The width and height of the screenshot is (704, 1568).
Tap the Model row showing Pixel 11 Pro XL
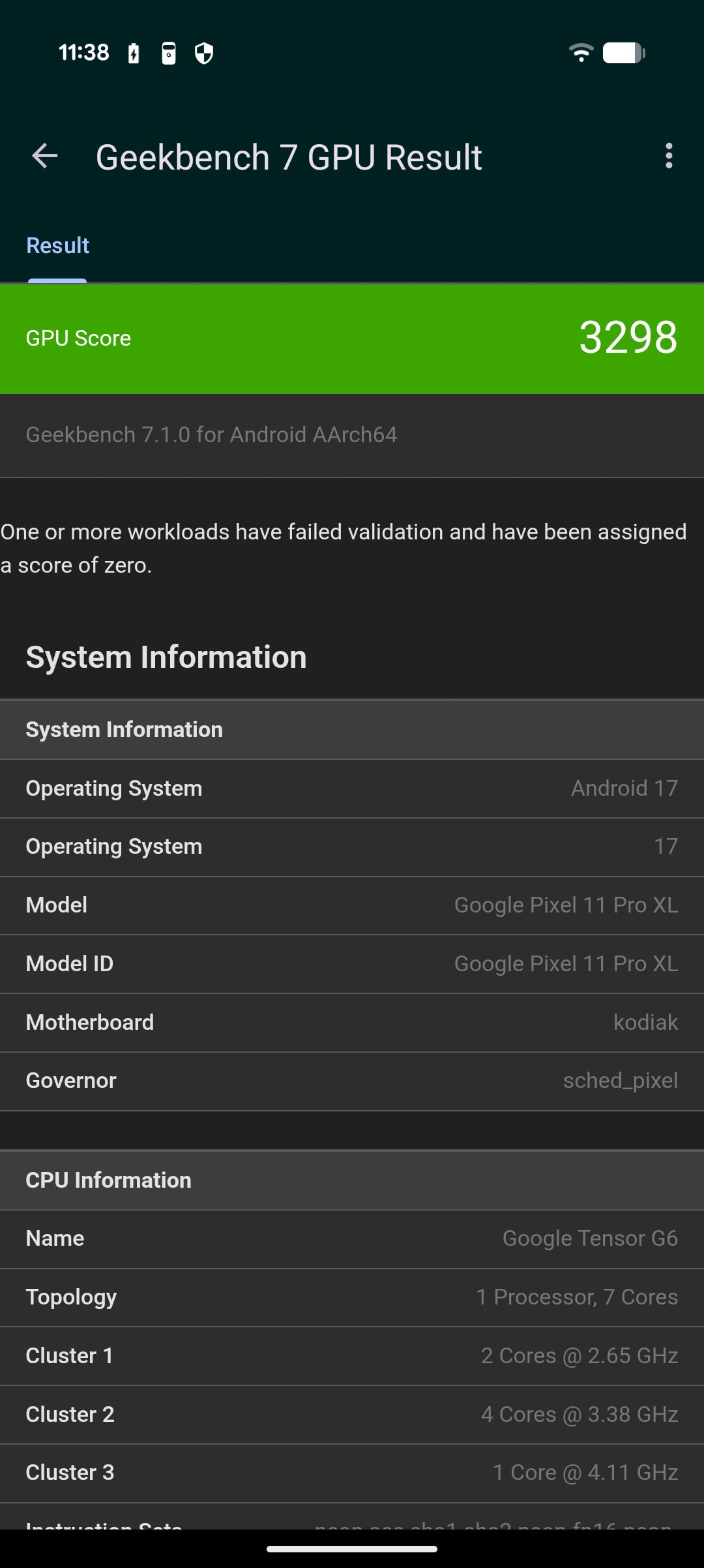point(352,905)
